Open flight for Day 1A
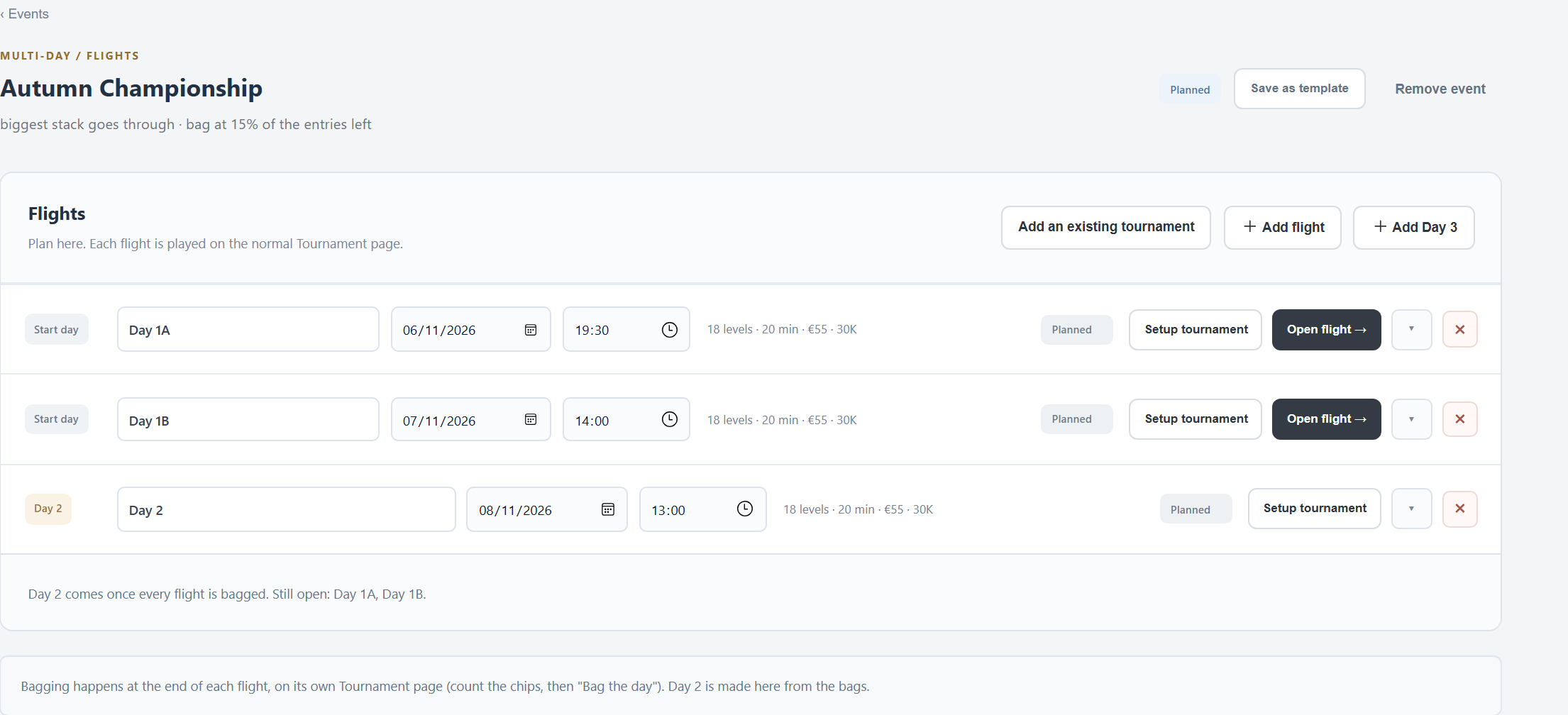The width and height of the screenshot is (1568, 715). [1326, 329]
